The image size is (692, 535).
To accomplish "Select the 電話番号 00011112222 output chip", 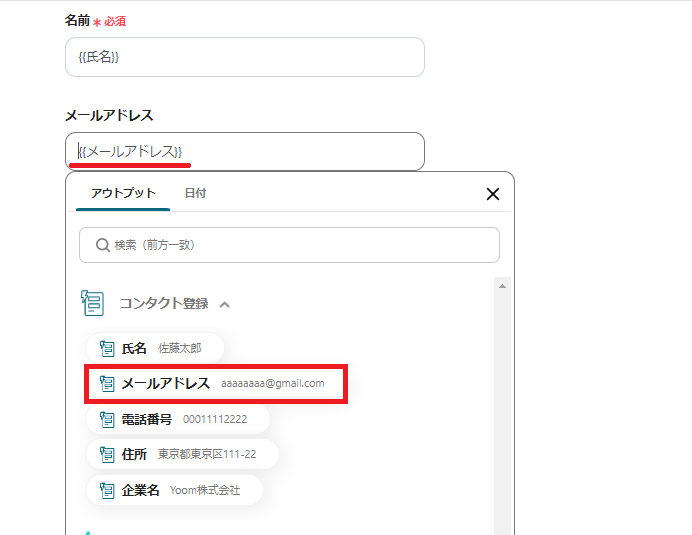I will tap(177, 419).
